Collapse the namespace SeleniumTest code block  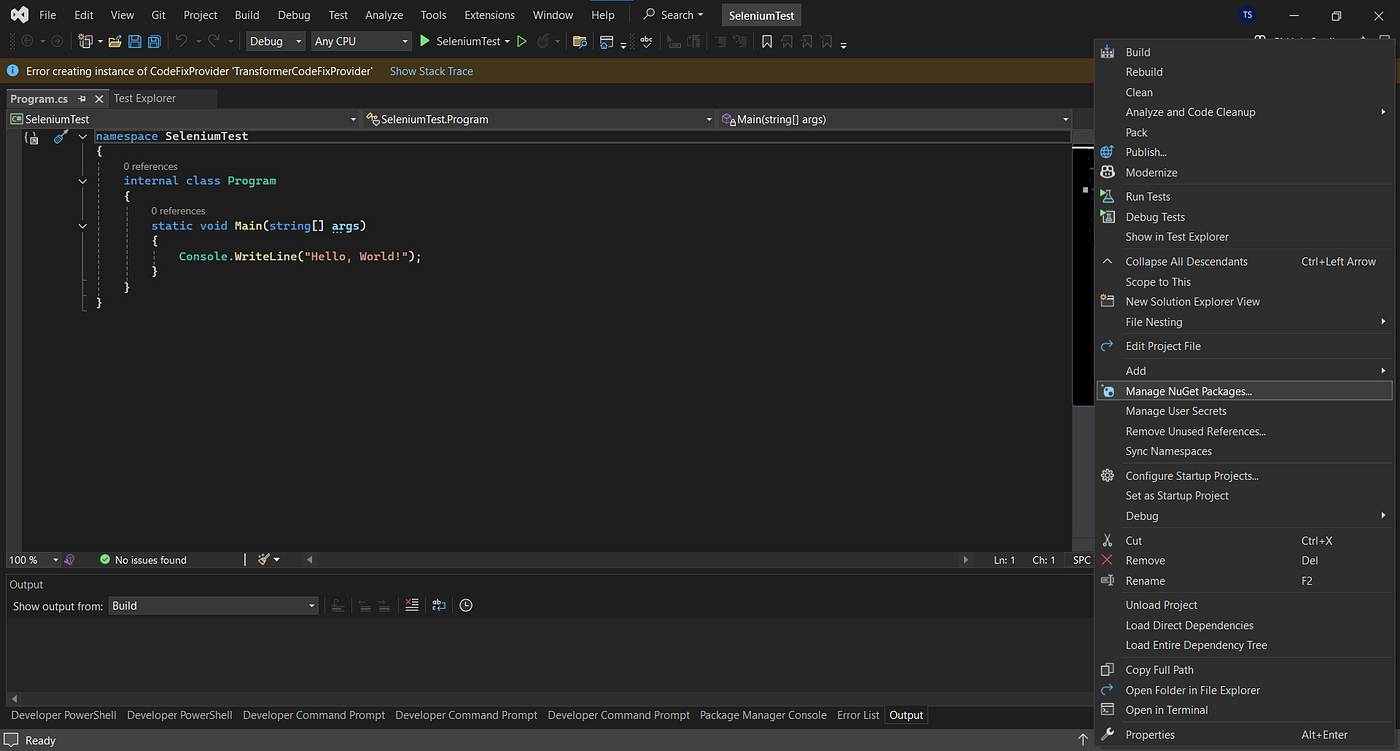[x=82, y=137]
